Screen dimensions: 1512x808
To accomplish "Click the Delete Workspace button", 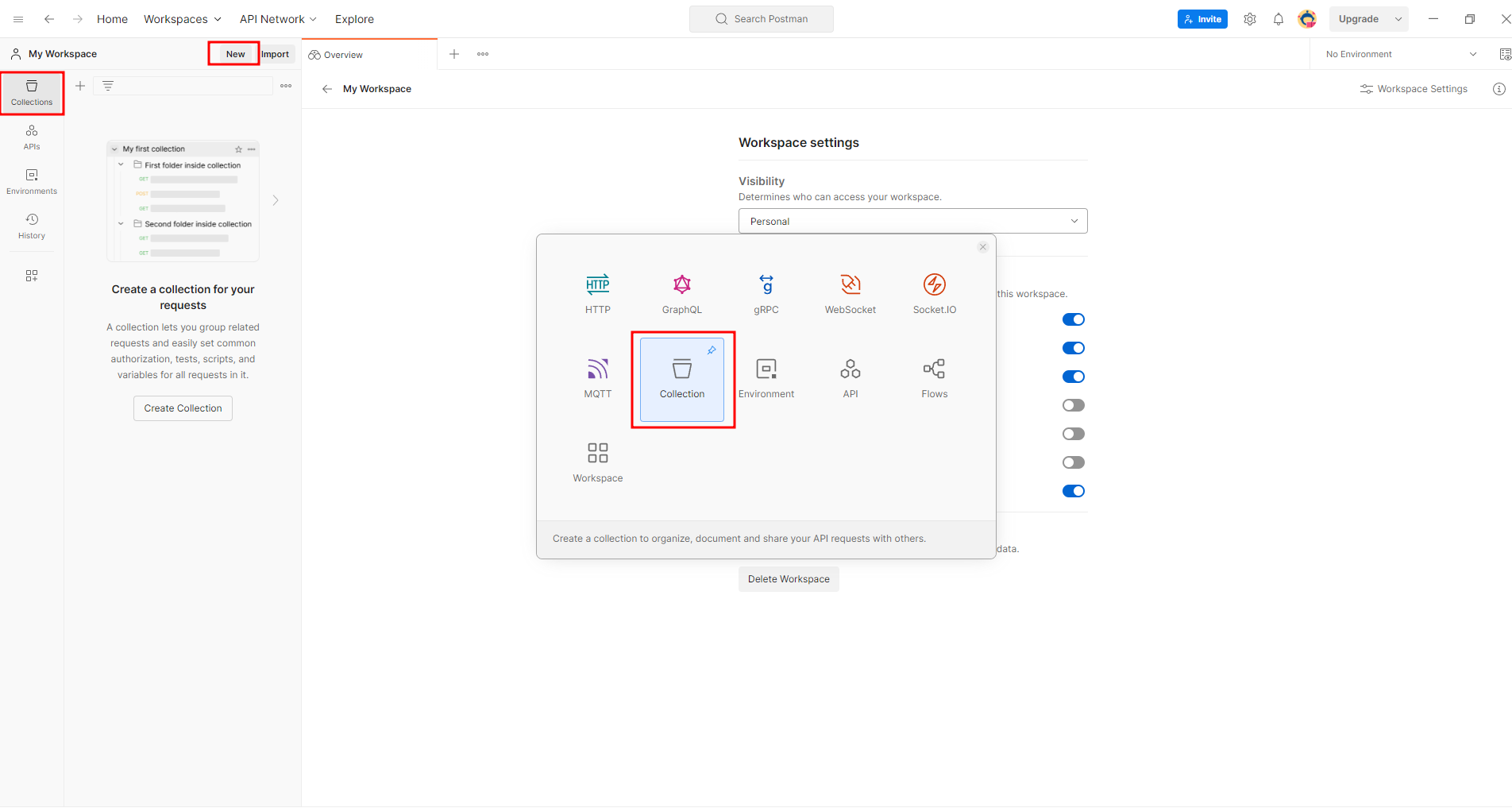I will [x=789, y=579].
